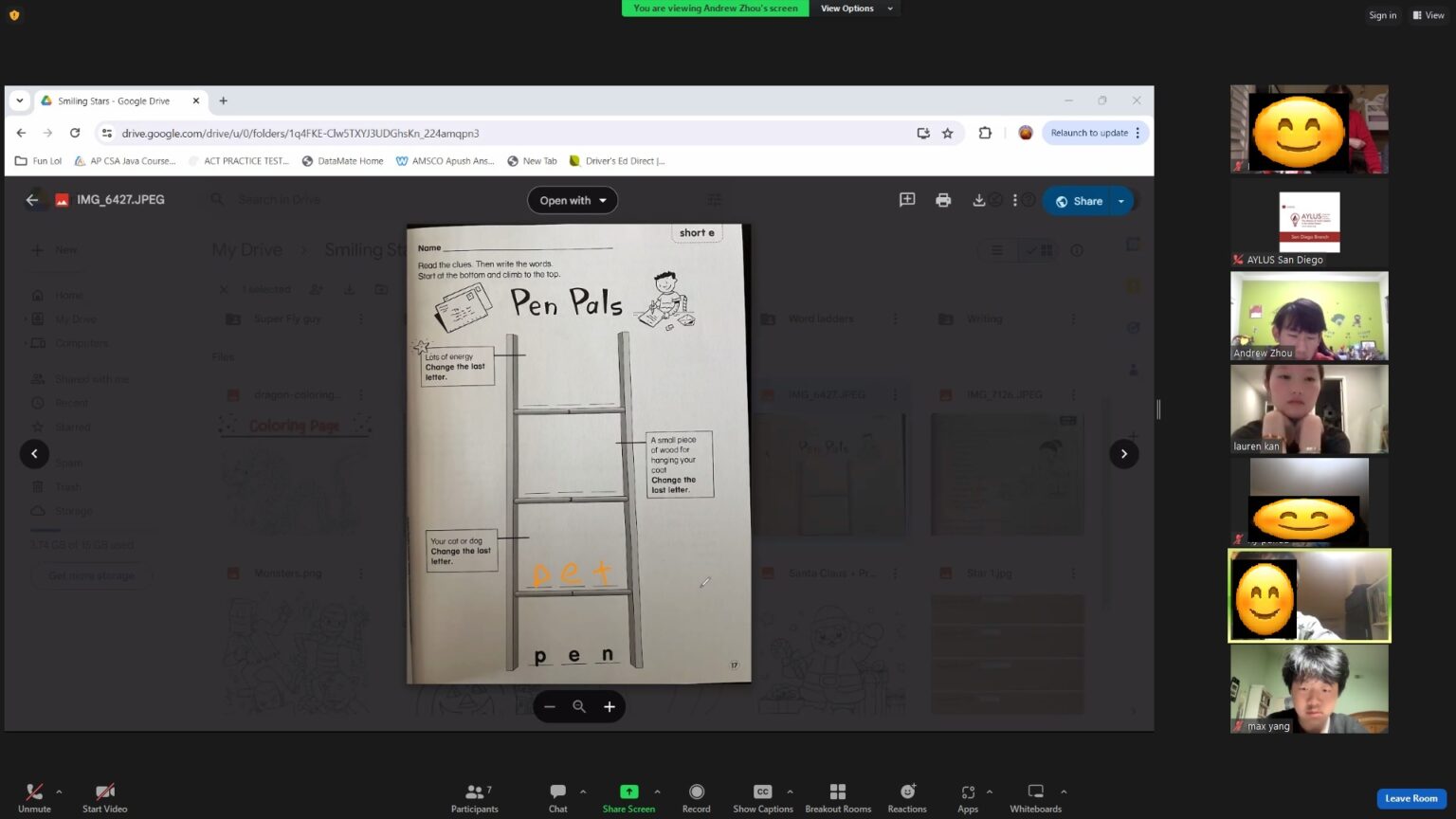Open Chrome extensions puzzle icon
Viewport: 1456px width, 819px height.
pos(985,134)
